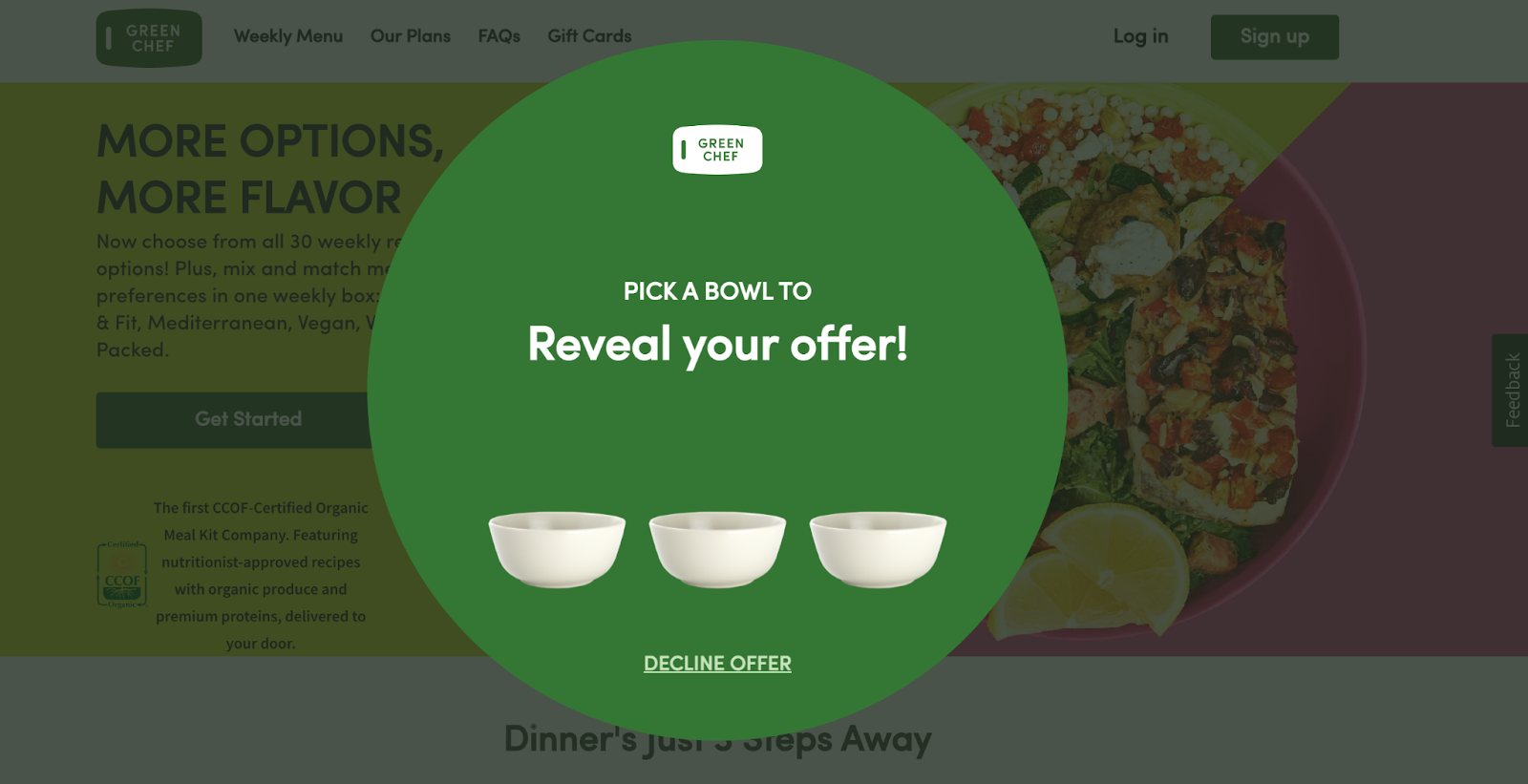Image resolution: width=1528 pixels, height=784 pixels.
Task: Open the Feedback side tab
Action: pyautogui.click(x=1511, y=391)
